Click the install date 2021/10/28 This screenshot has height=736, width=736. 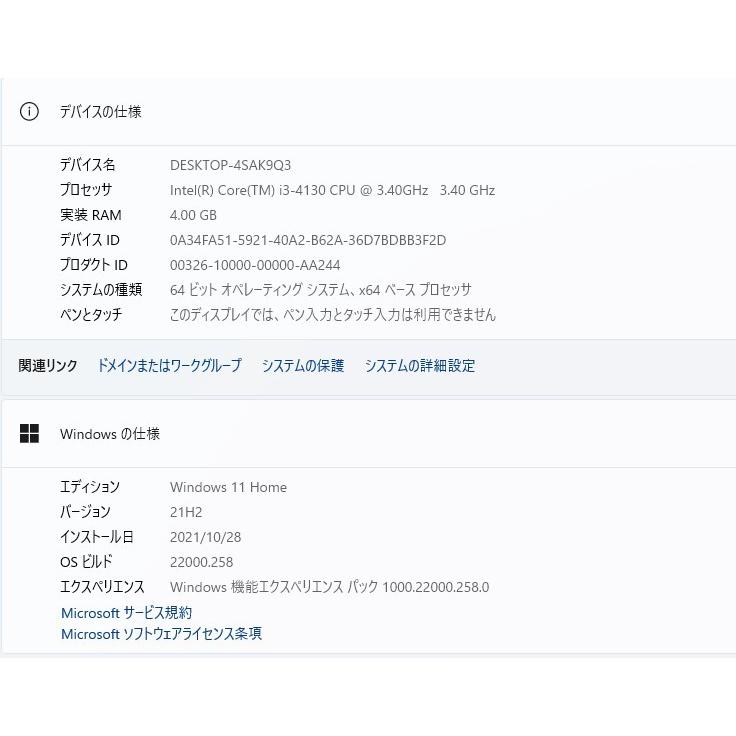pos(206,537)
